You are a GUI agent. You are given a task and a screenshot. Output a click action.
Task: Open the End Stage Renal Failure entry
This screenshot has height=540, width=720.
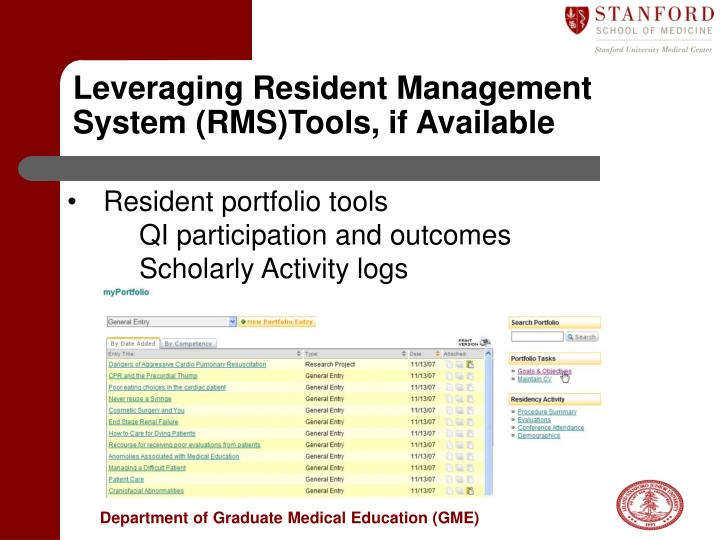[x=143, y=422]
